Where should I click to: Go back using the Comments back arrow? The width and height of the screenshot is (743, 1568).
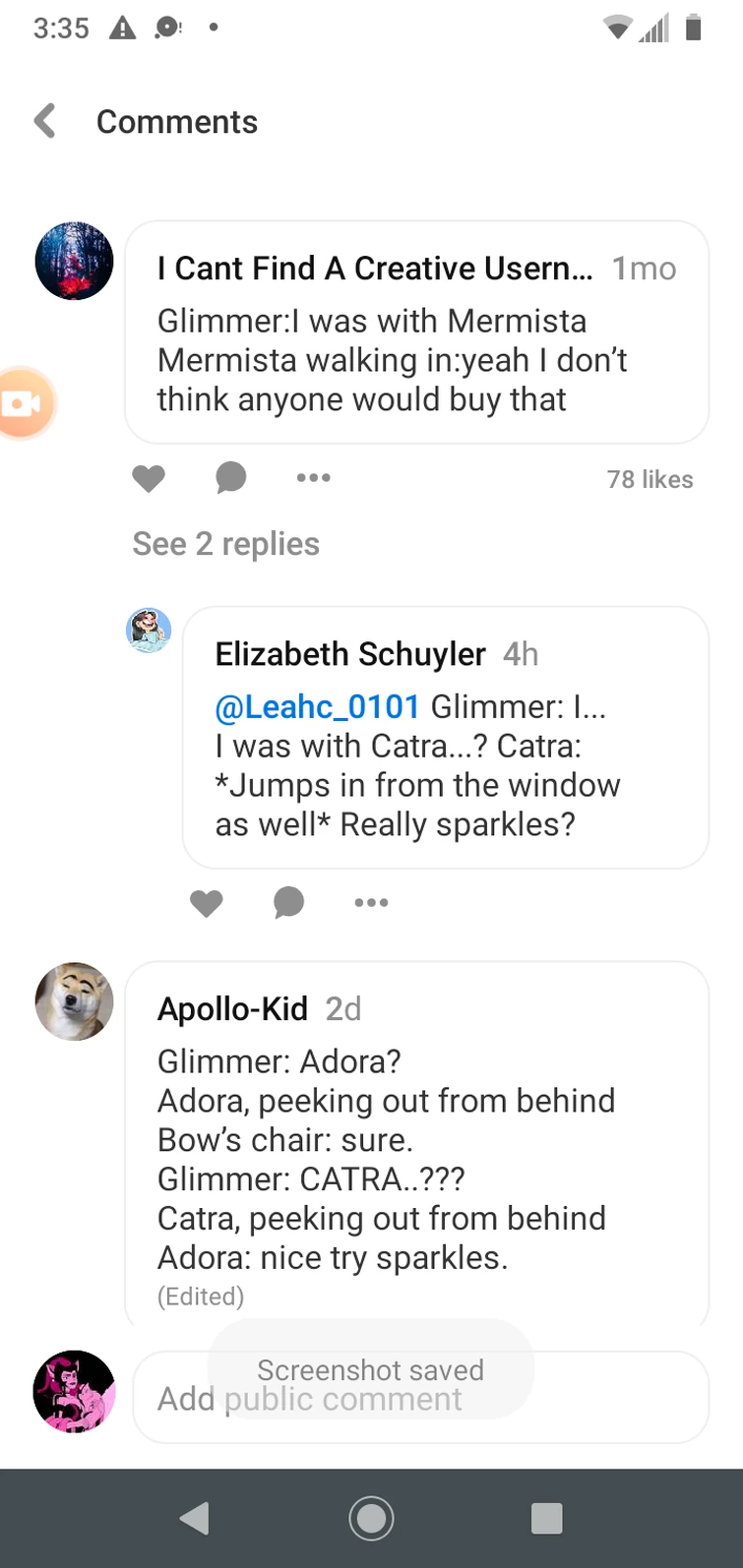point(45,122)
